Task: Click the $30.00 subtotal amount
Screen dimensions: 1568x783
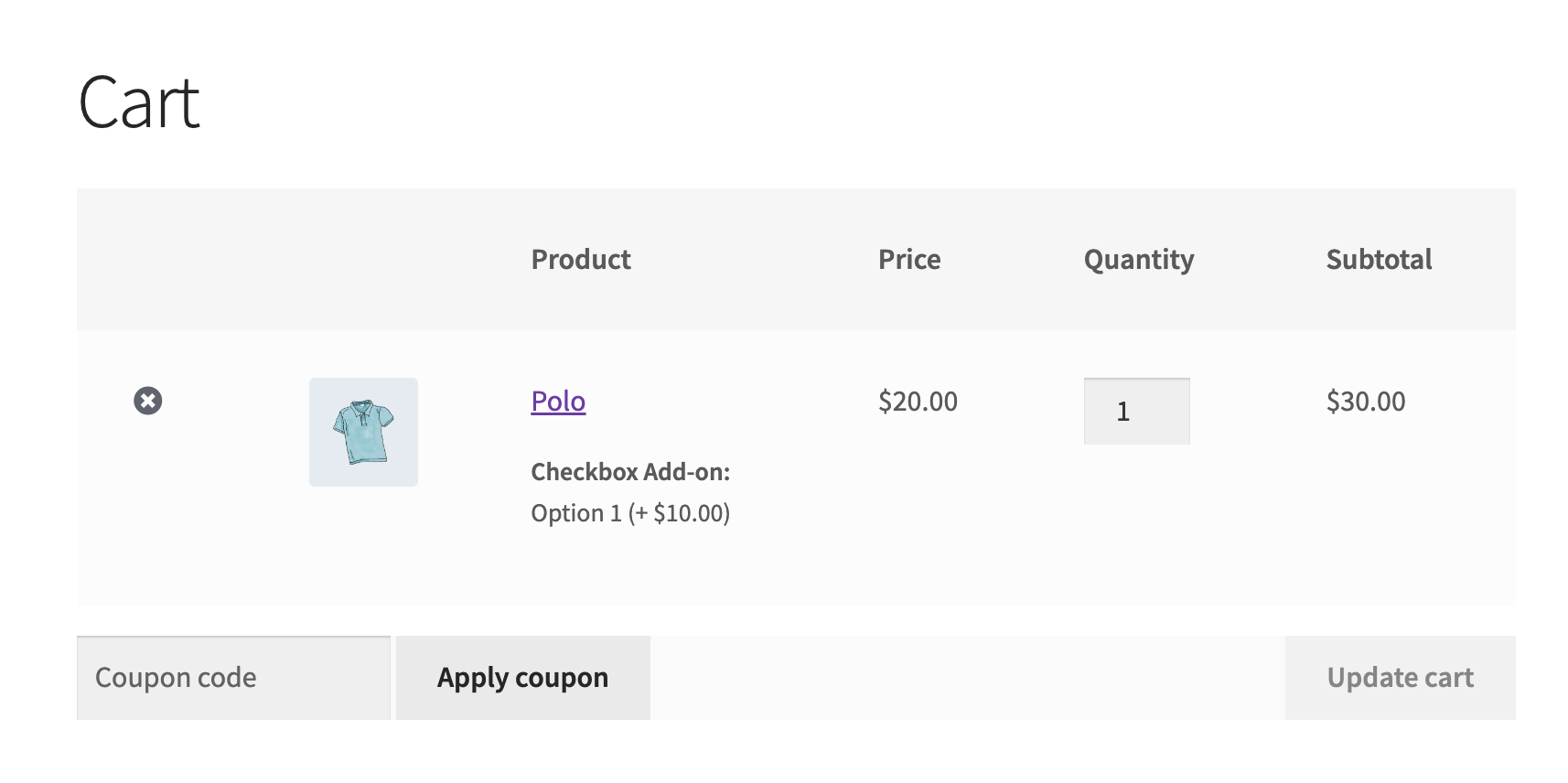Action: pos(1366,402)
